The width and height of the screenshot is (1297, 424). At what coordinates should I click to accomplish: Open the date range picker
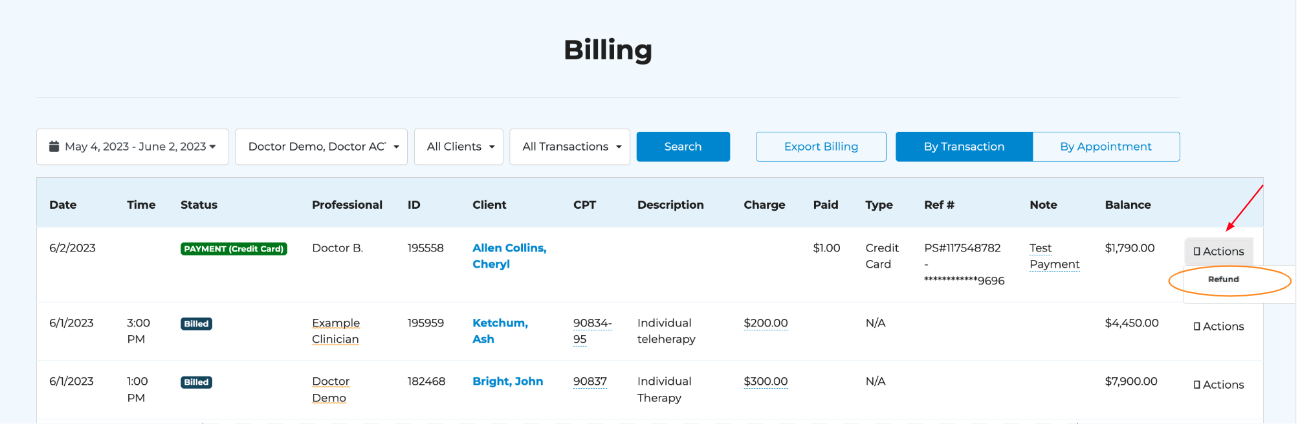(x=133, y=147)
